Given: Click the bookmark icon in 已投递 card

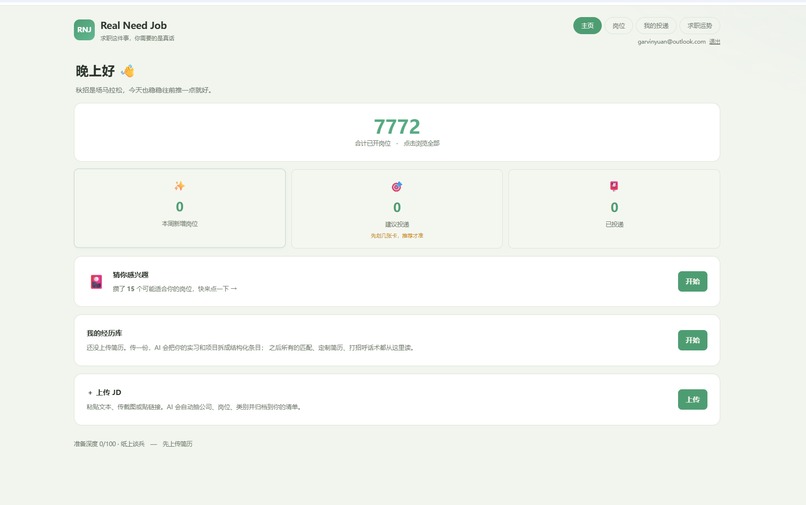Looking at the screenshot, I should point(614,186).
